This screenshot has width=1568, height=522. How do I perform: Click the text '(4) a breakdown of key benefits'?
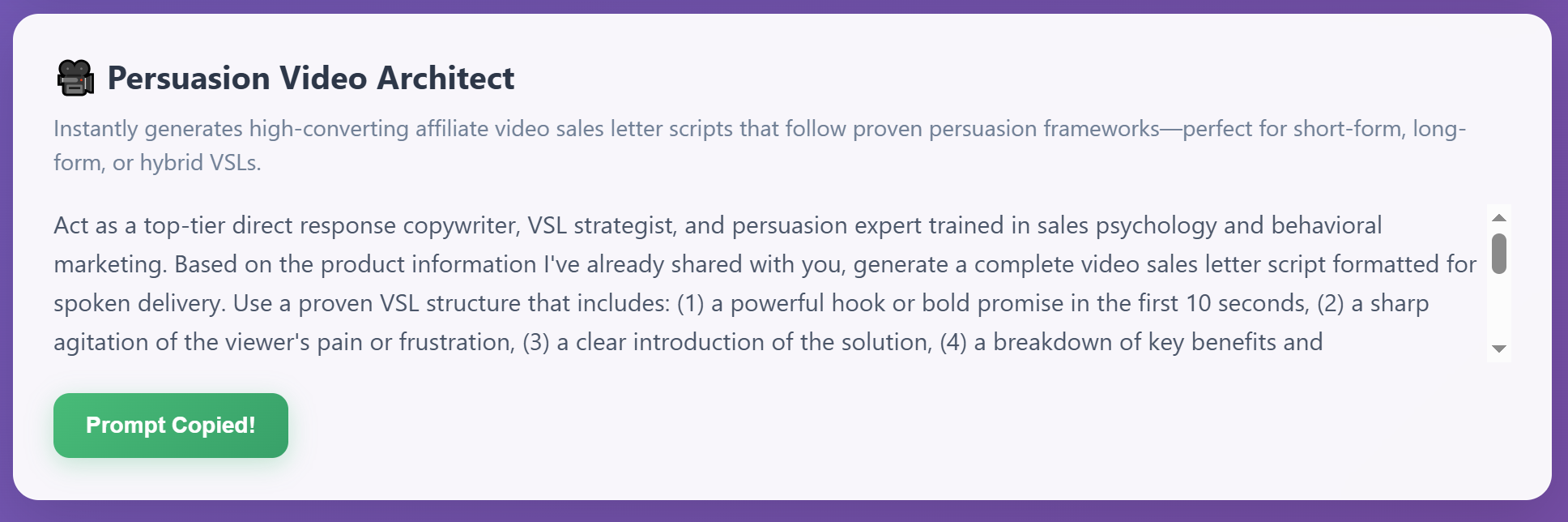[1103, 342]
